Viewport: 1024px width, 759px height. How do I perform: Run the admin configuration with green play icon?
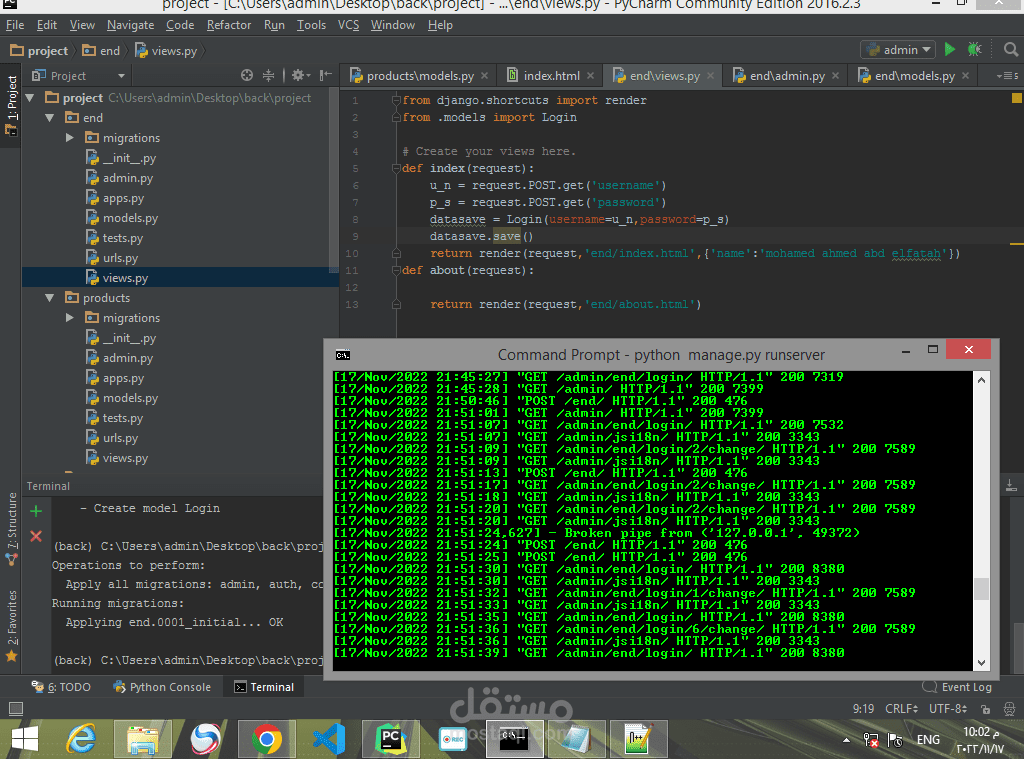[x=950, y=49]
